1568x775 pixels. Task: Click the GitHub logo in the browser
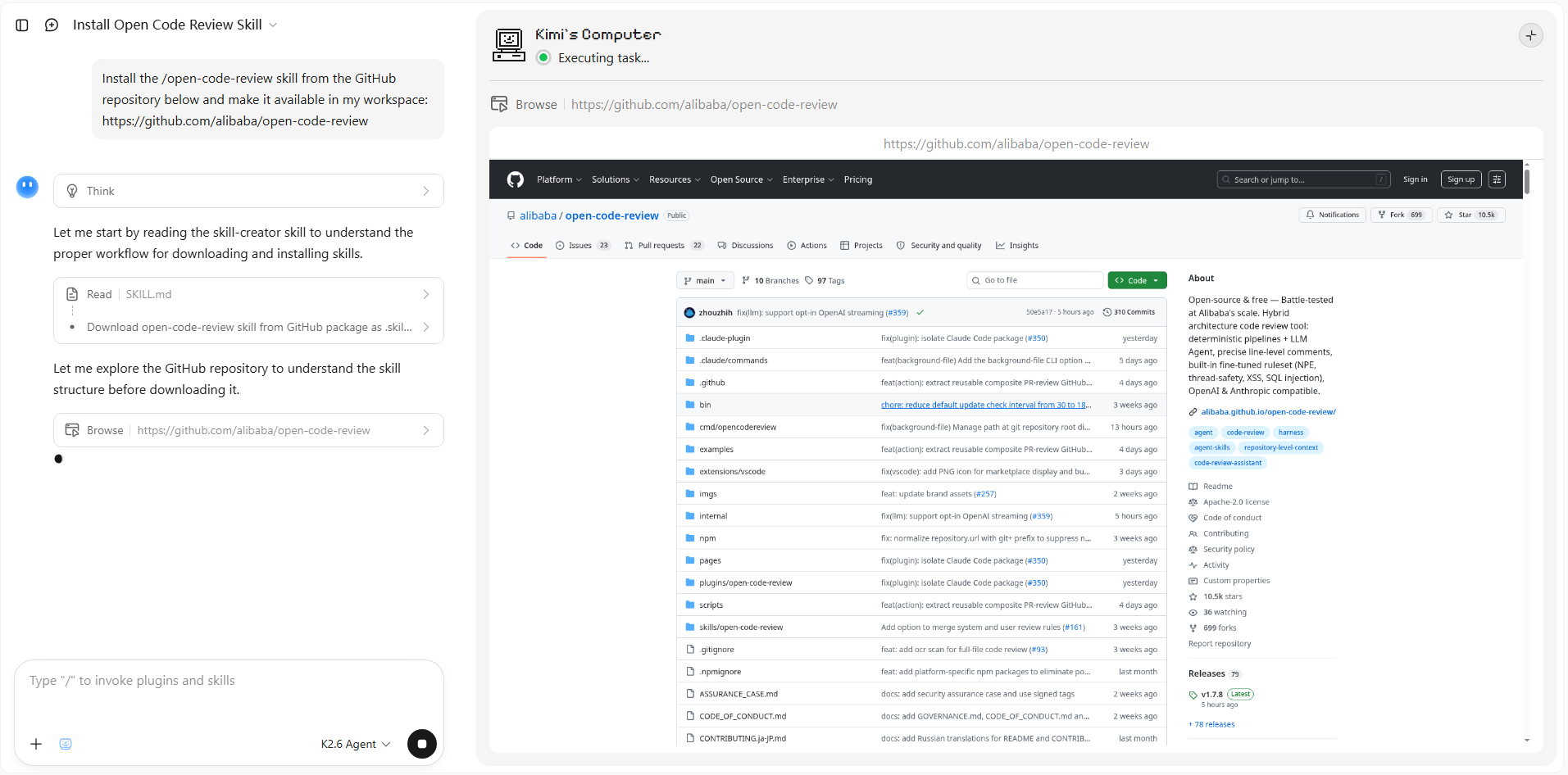pyautogui.click(x=516, y=179)
